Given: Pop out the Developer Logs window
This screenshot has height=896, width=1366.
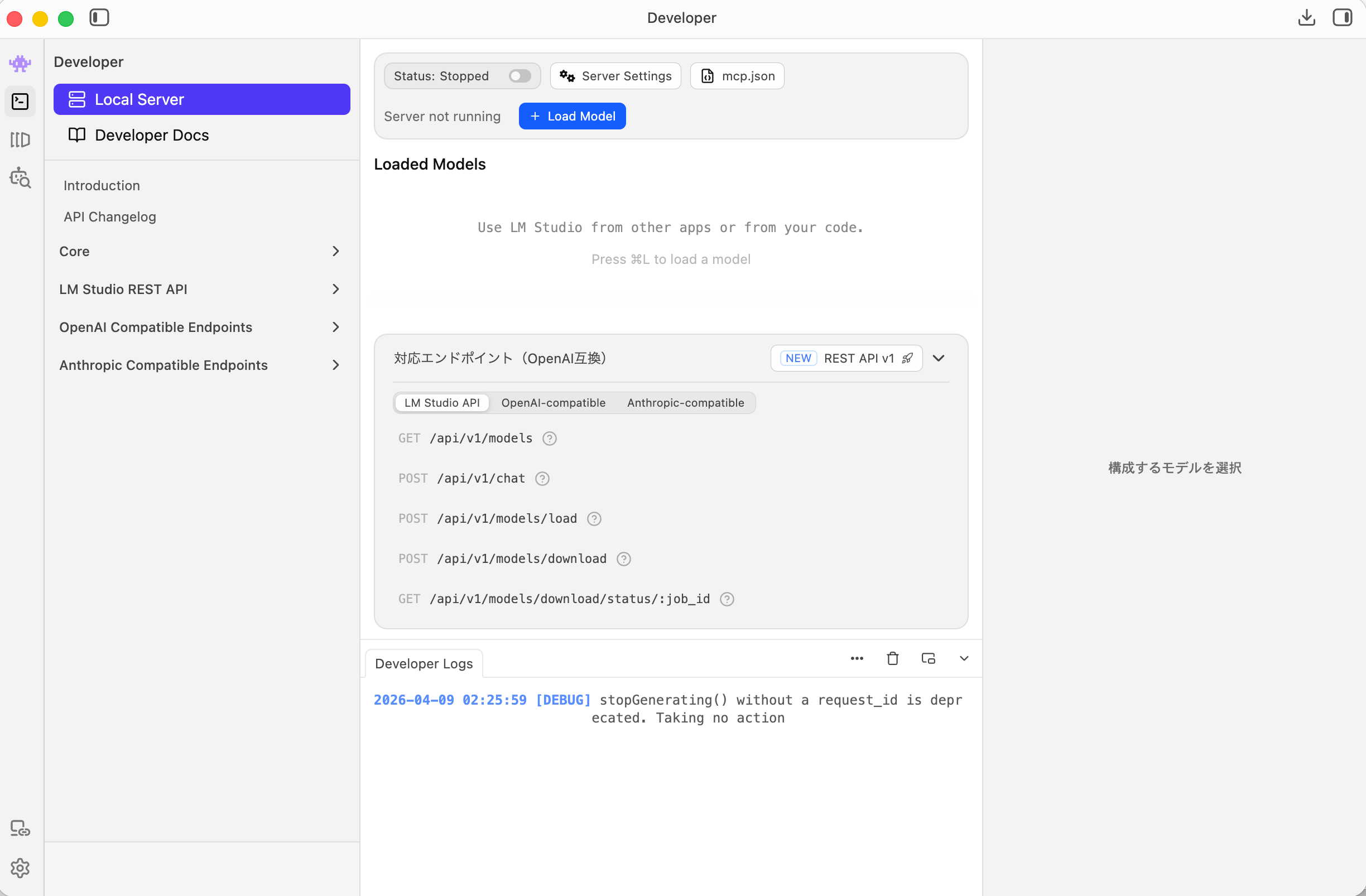Looking at the screenshot, I should (x=928, y=658).
